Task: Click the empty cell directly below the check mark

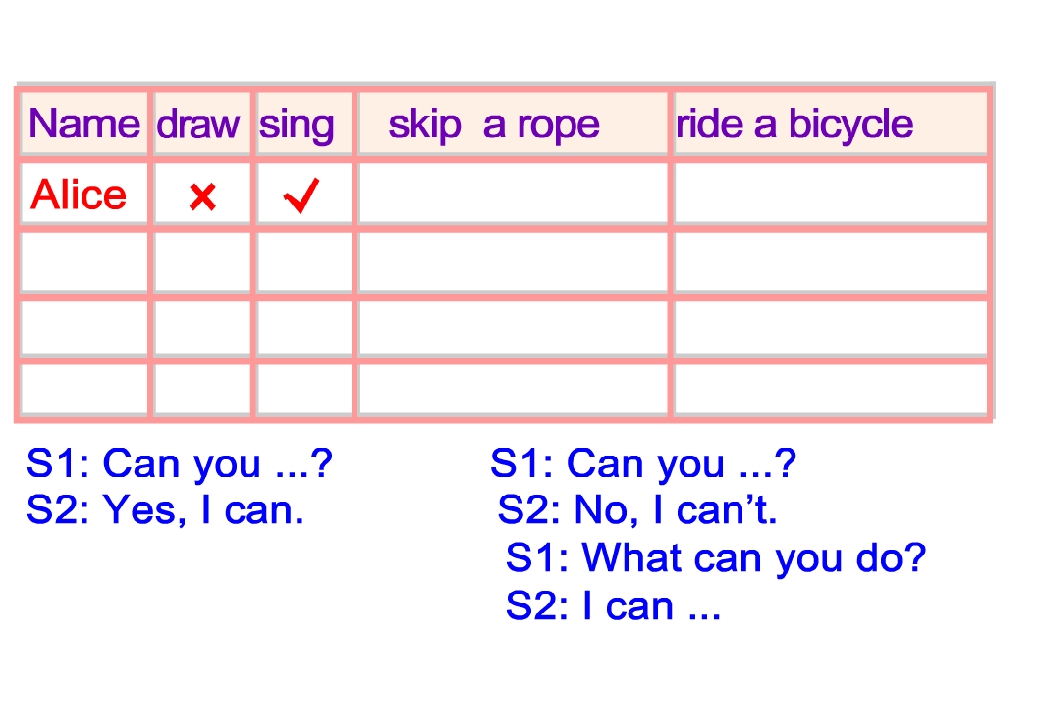Action: (304, 262)
